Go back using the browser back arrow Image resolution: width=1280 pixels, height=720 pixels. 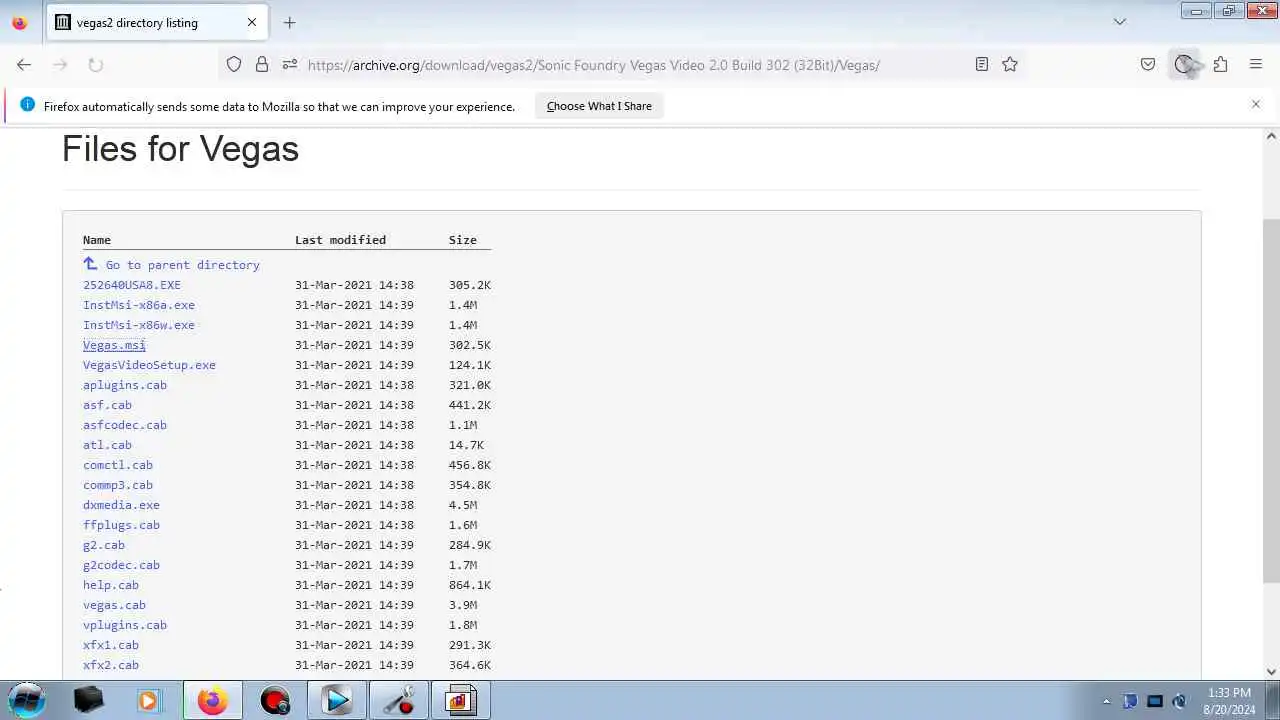[24, 64]
